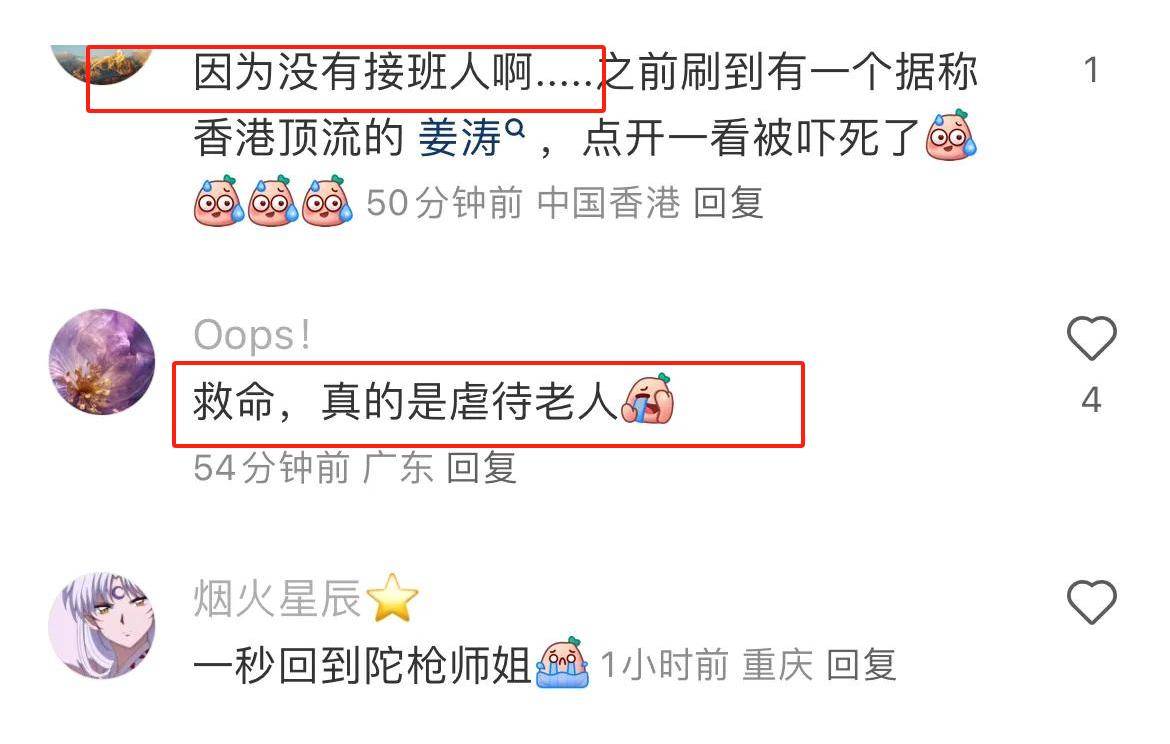This screenshot has height=744, width=1170.
Task: Select the comment text 救命，真的是虐待老人
Action: (x=405, y=401)
